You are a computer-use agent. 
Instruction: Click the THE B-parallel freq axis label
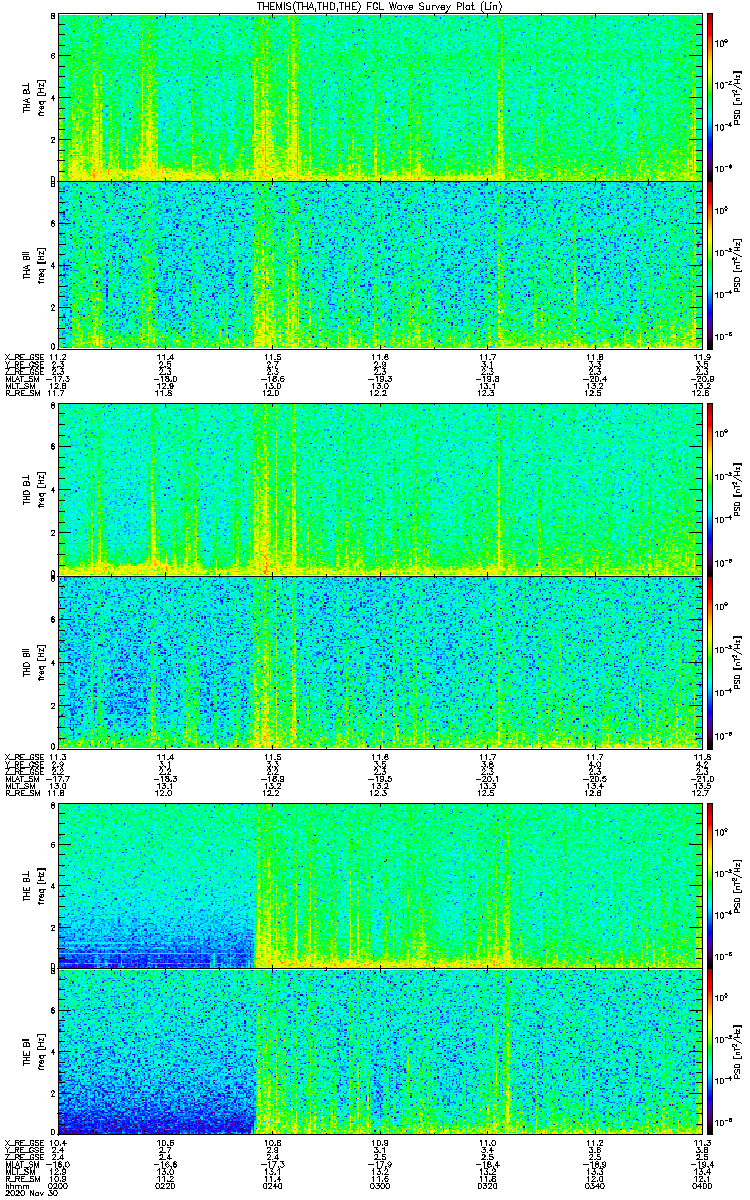tap(40, 1050)
